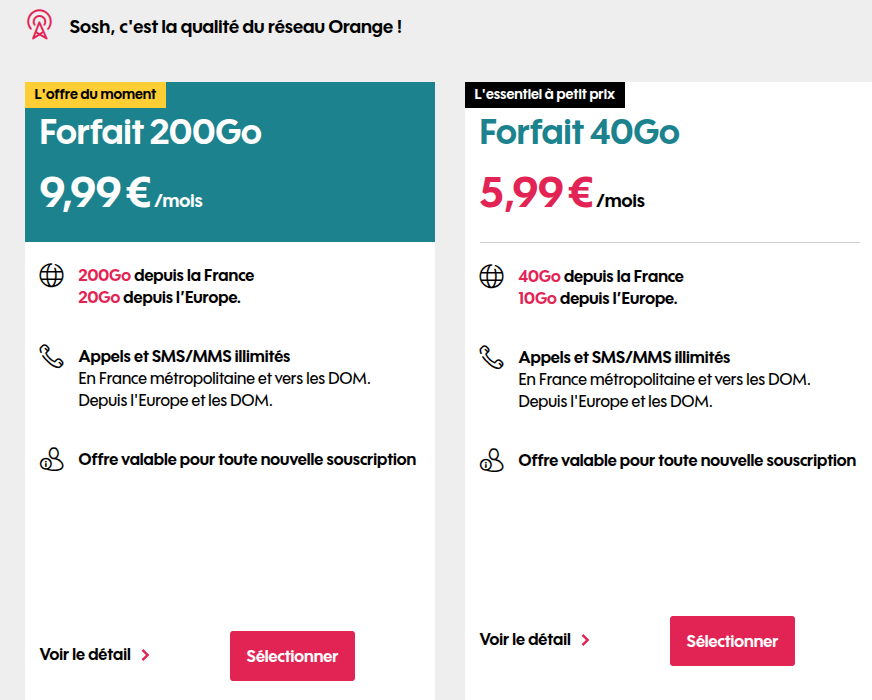Viewport: 872px width, 700px height.
Task: Click the subscription icon in Forfait 200Go
Action: [x=51, y=460]
